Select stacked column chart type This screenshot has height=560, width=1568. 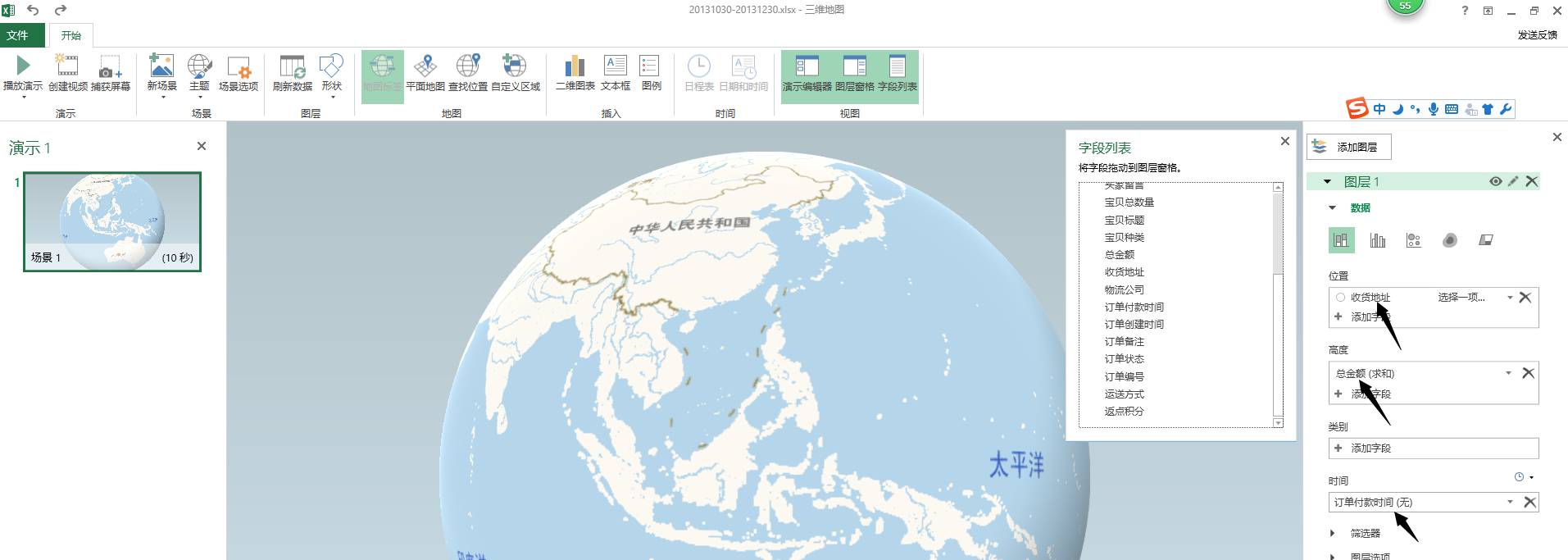tap(1341, 239)
